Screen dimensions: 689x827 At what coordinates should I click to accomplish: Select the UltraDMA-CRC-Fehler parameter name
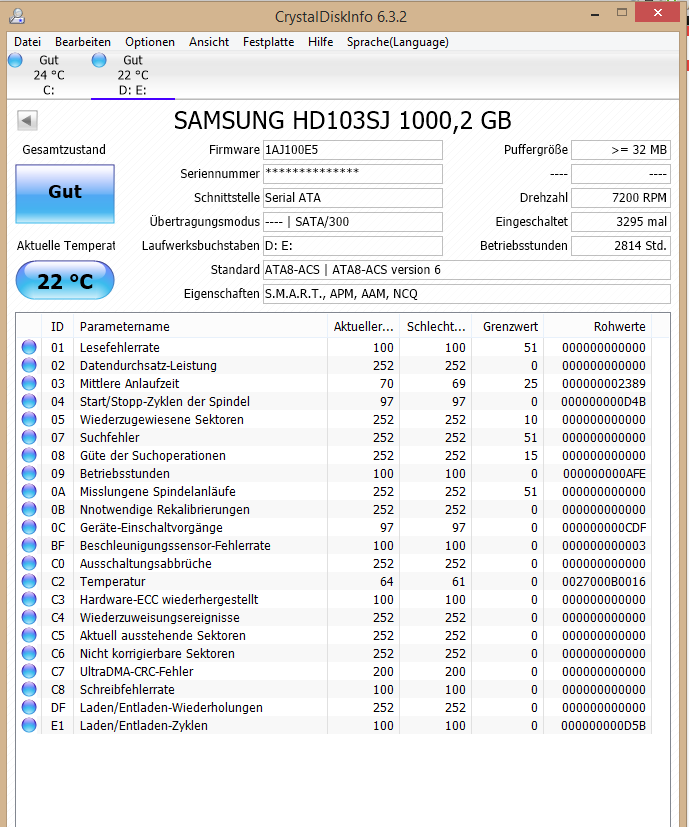pos(136,671)
